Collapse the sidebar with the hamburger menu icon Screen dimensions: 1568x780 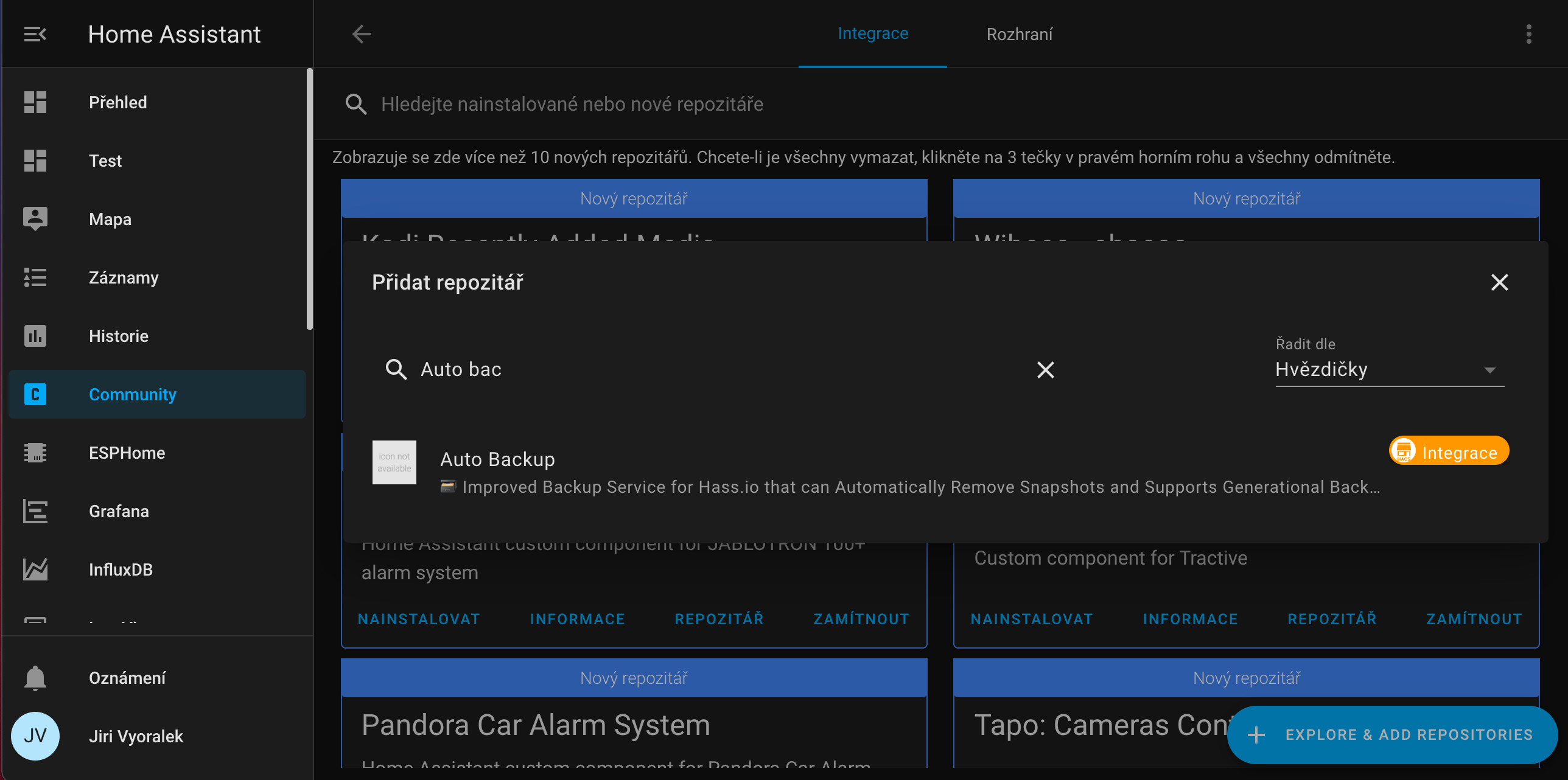35,34
